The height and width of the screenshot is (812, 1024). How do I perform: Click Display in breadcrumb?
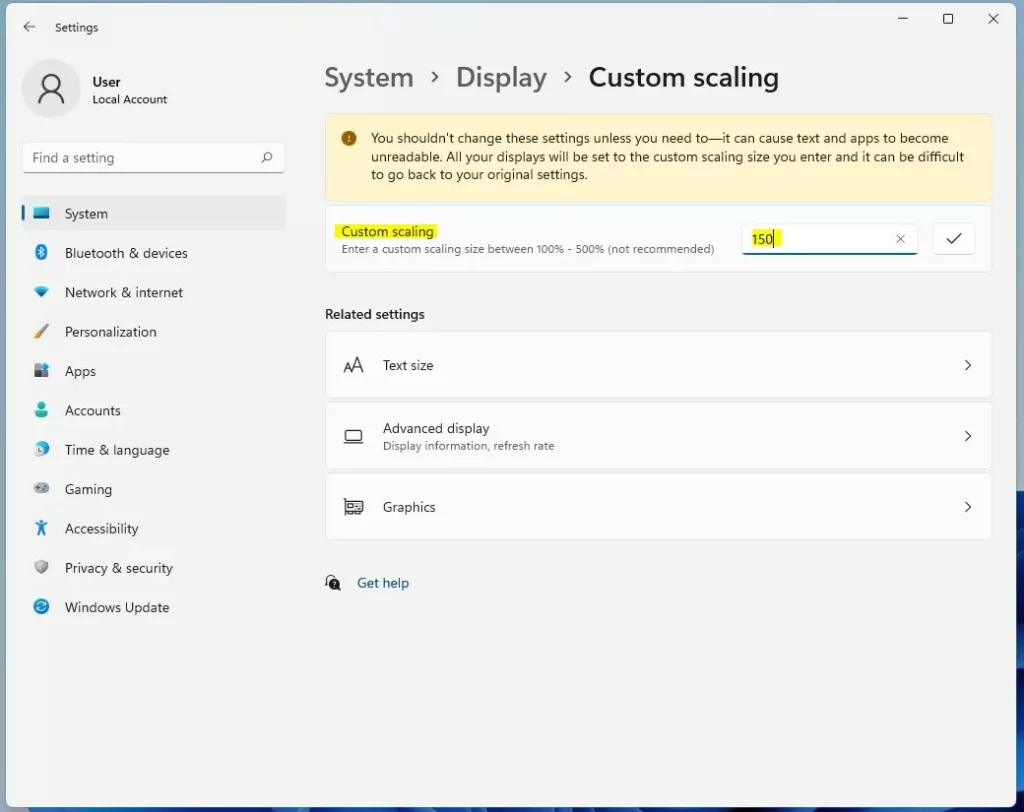coord(501,78)
